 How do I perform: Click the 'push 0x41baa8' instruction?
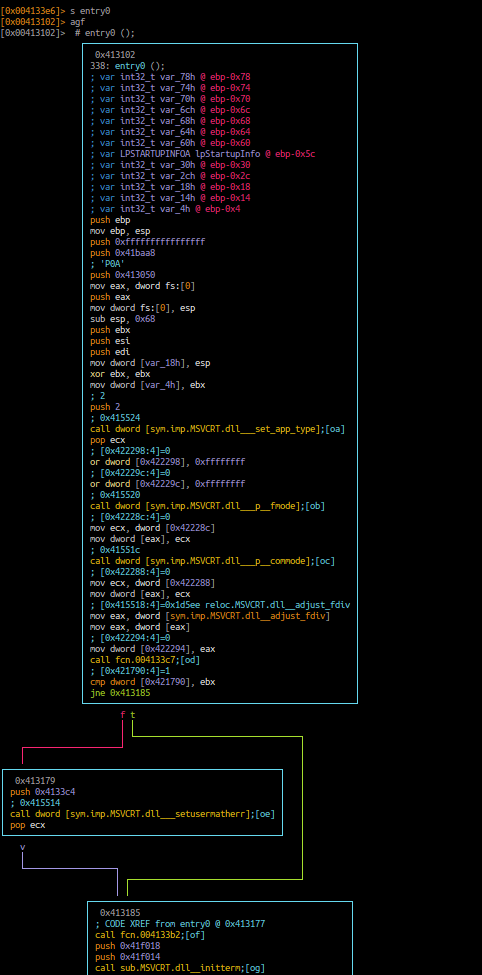[x=123, y=252]
